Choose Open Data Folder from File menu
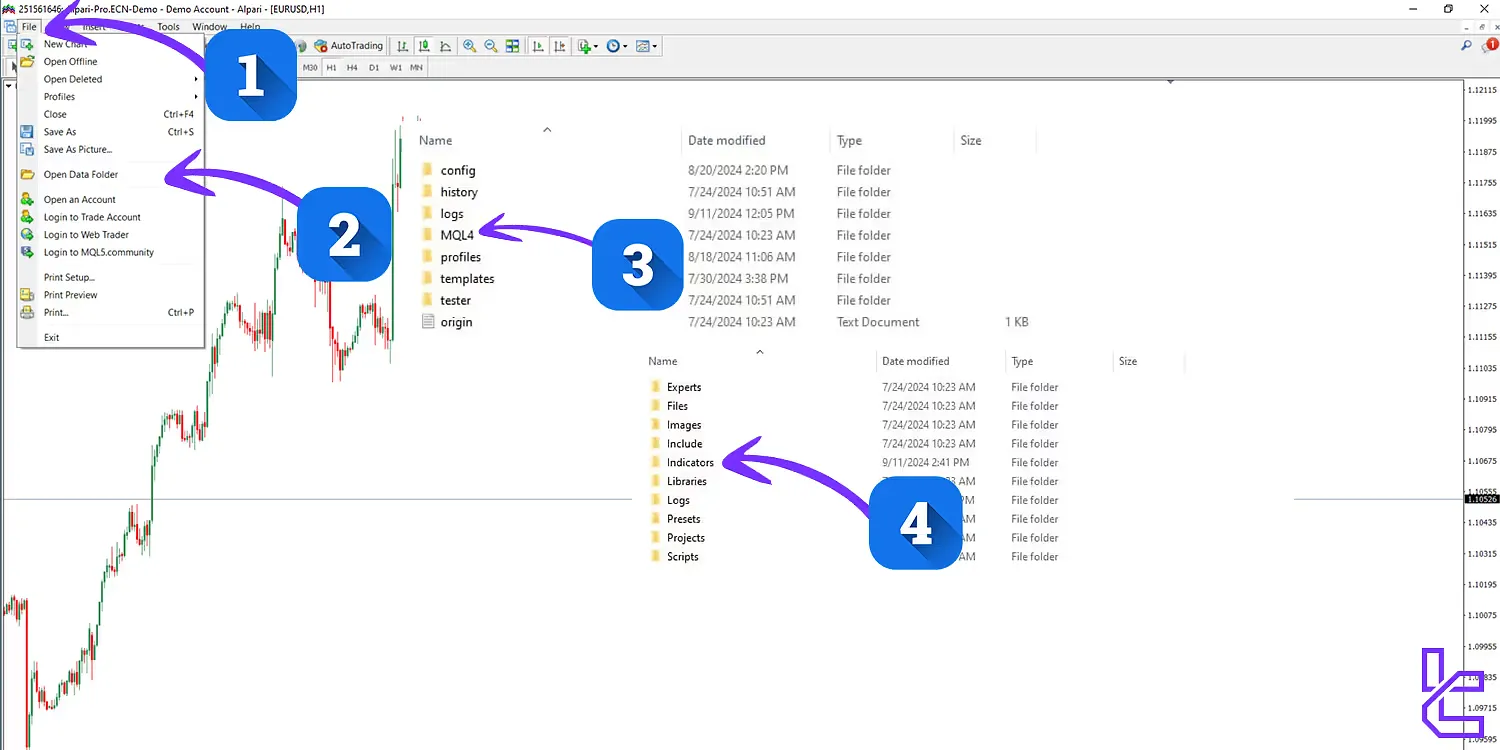1500x750 pixels. coord(81,174)
